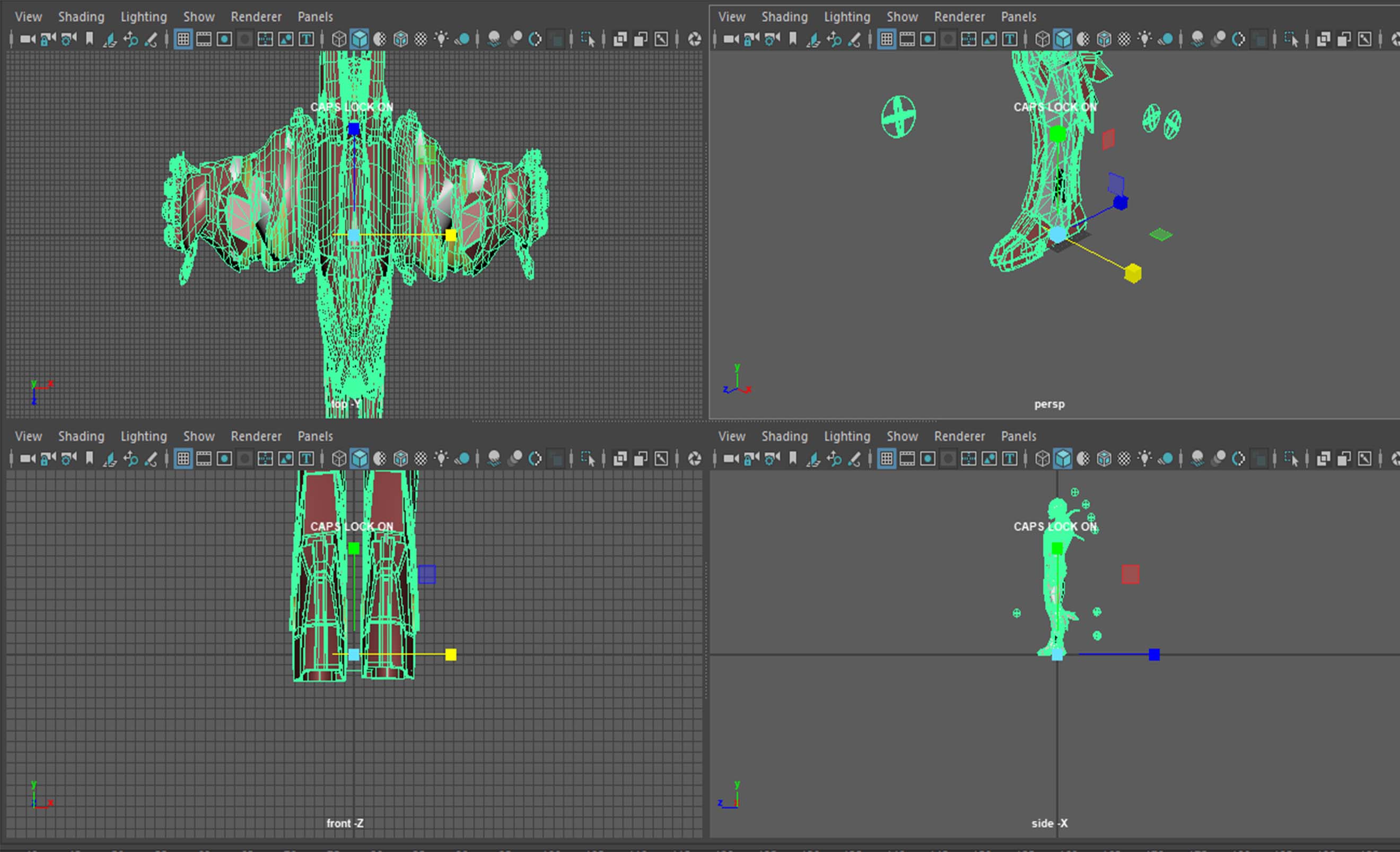Open Lighting menu in front view panel

[x=143, y=436]
